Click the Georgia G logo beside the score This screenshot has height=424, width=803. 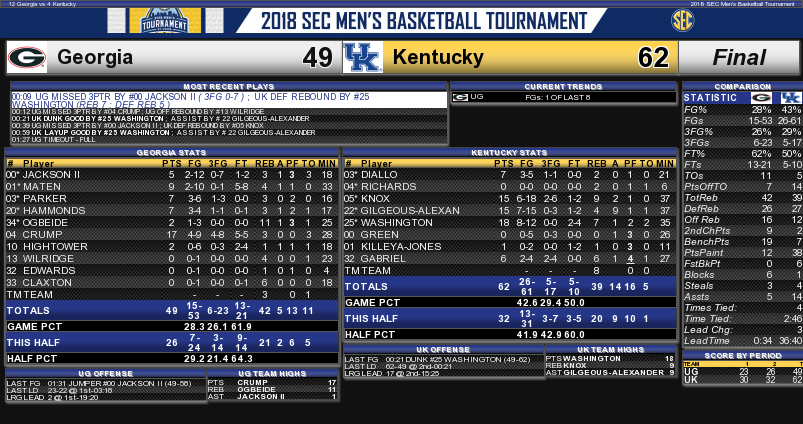point(27,57)
